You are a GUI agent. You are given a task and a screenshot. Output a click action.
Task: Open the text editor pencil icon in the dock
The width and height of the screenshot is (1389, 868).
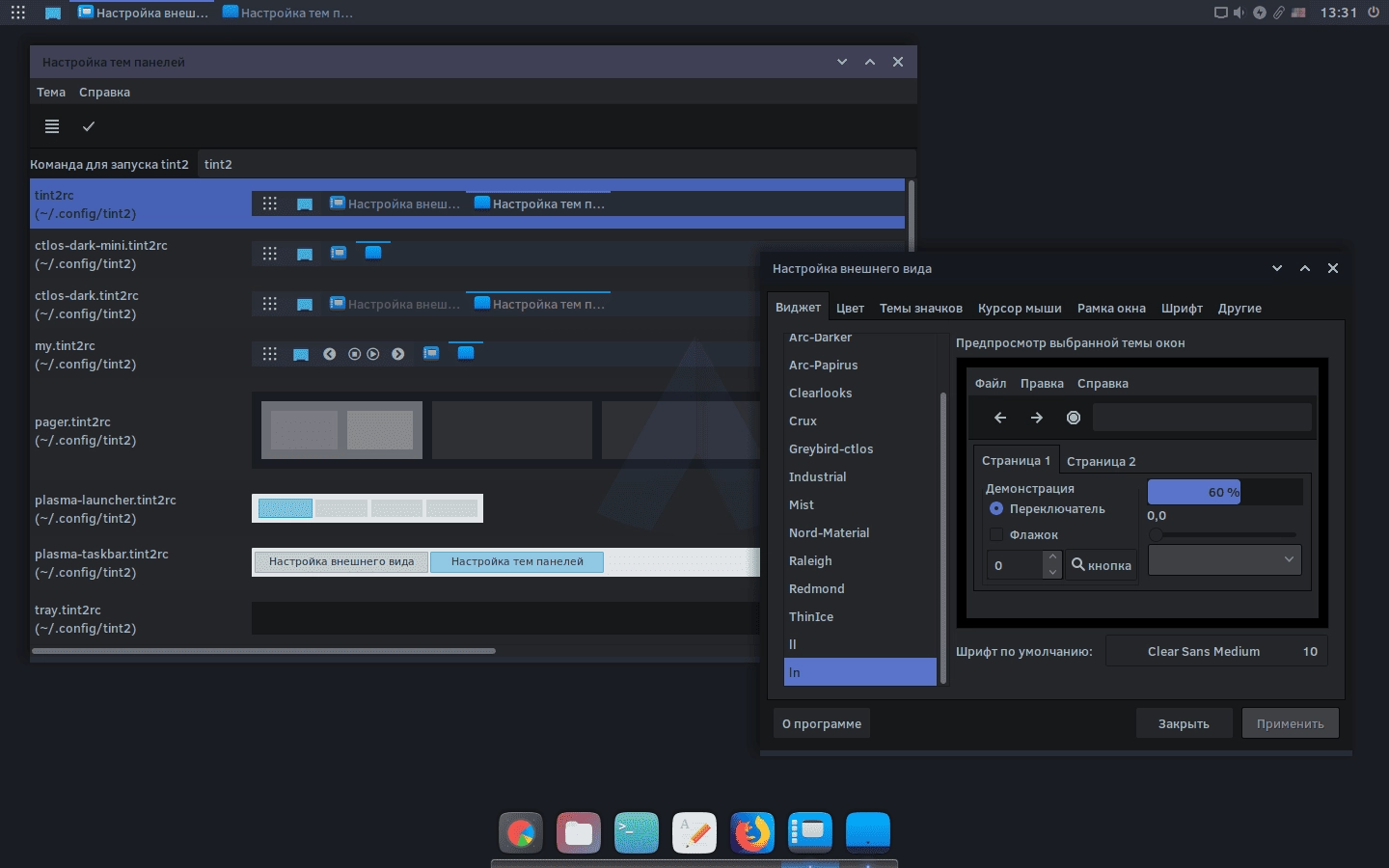point(694,831)
